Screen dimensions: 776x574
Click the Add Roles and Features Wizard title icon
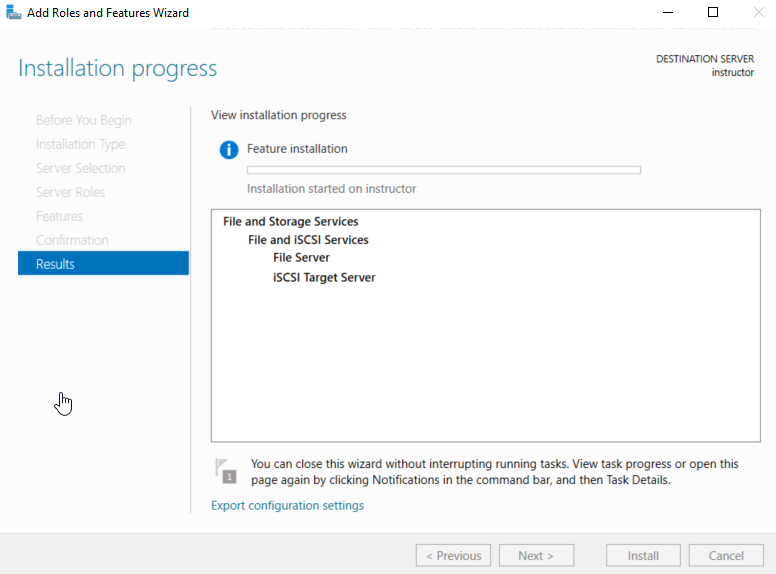click(13, 12)
